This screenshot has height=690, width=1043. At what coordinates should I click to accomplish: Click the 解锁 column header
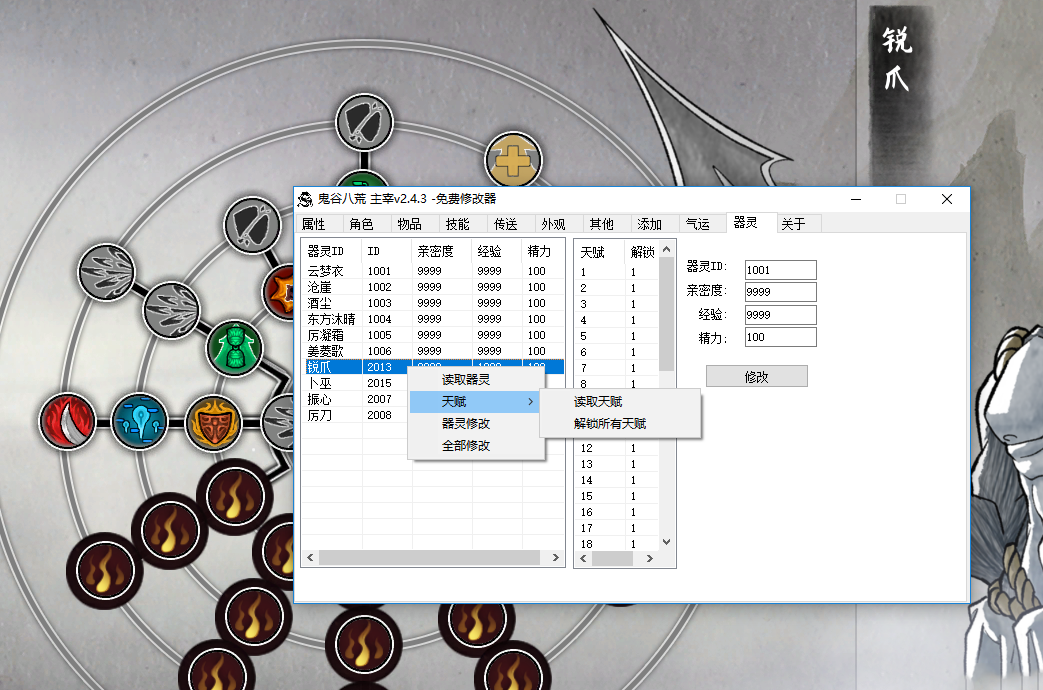[642, 252]
